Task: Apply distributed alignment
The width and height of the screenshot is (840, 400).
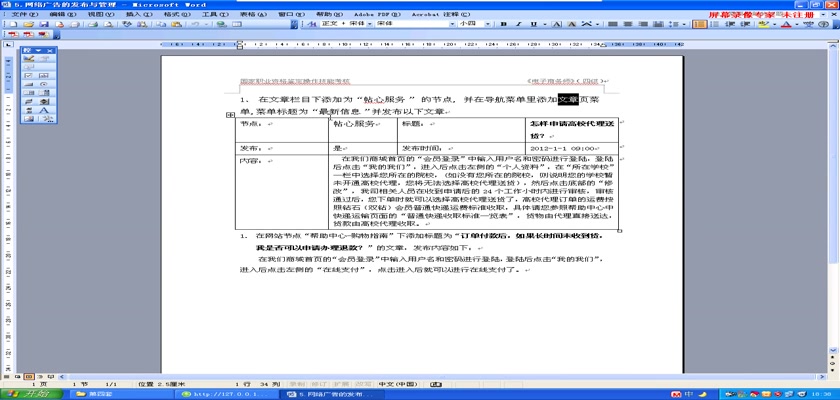Action: (x=658, y=24)
